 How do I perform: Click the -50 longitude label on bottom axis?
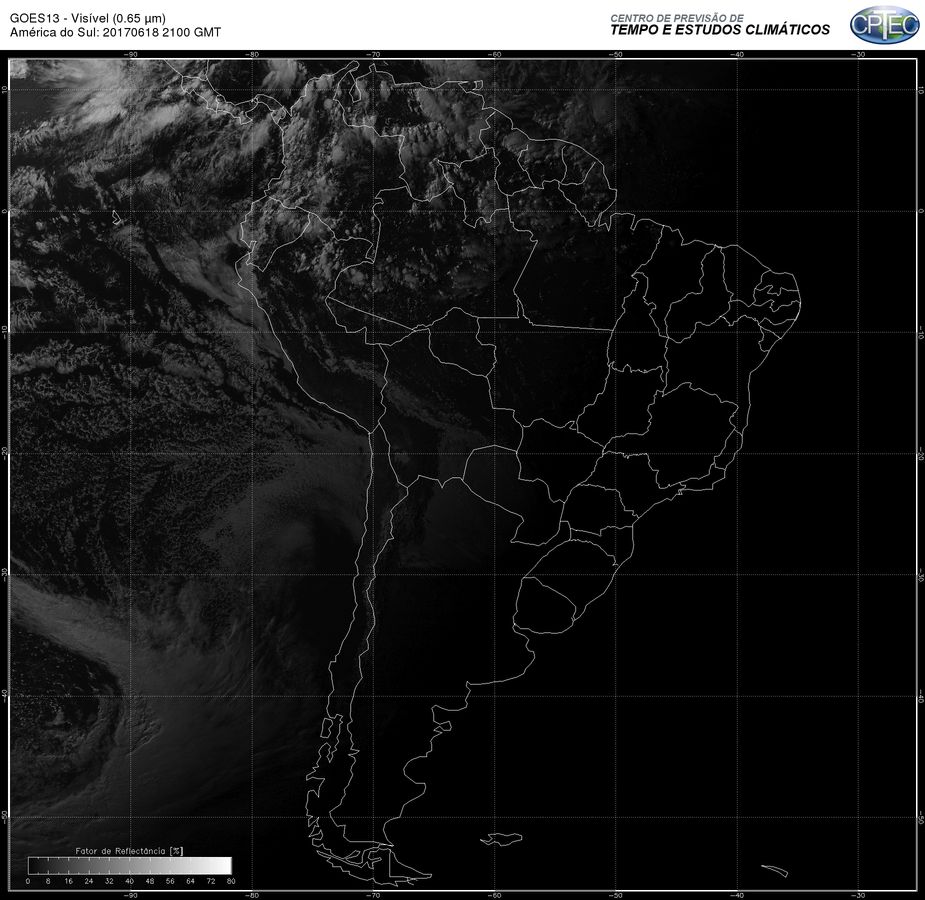click(x=615, y=895)
